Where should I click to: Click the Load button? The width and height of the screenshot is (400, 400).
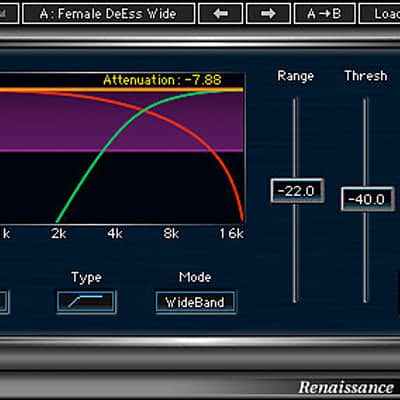(380, 14)
